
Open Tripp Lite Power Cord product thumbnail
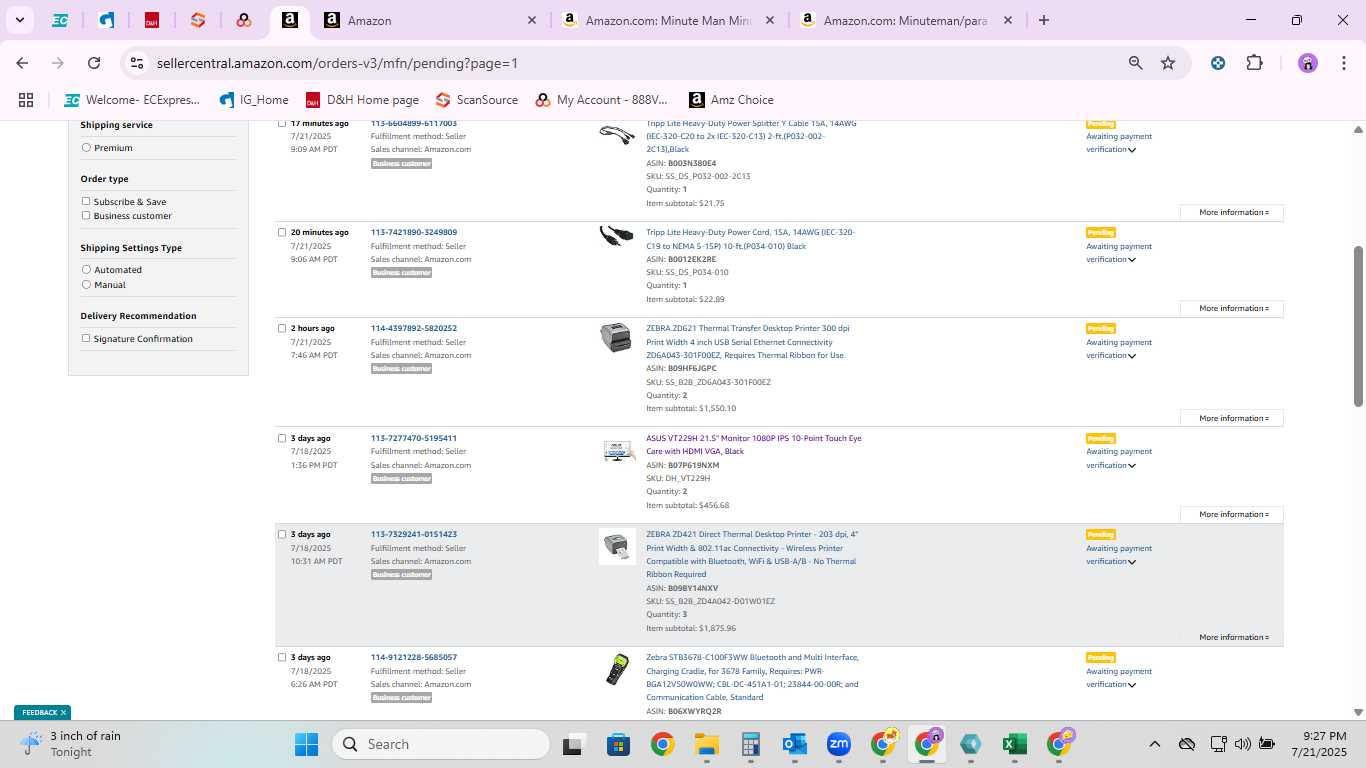point(616,237)
